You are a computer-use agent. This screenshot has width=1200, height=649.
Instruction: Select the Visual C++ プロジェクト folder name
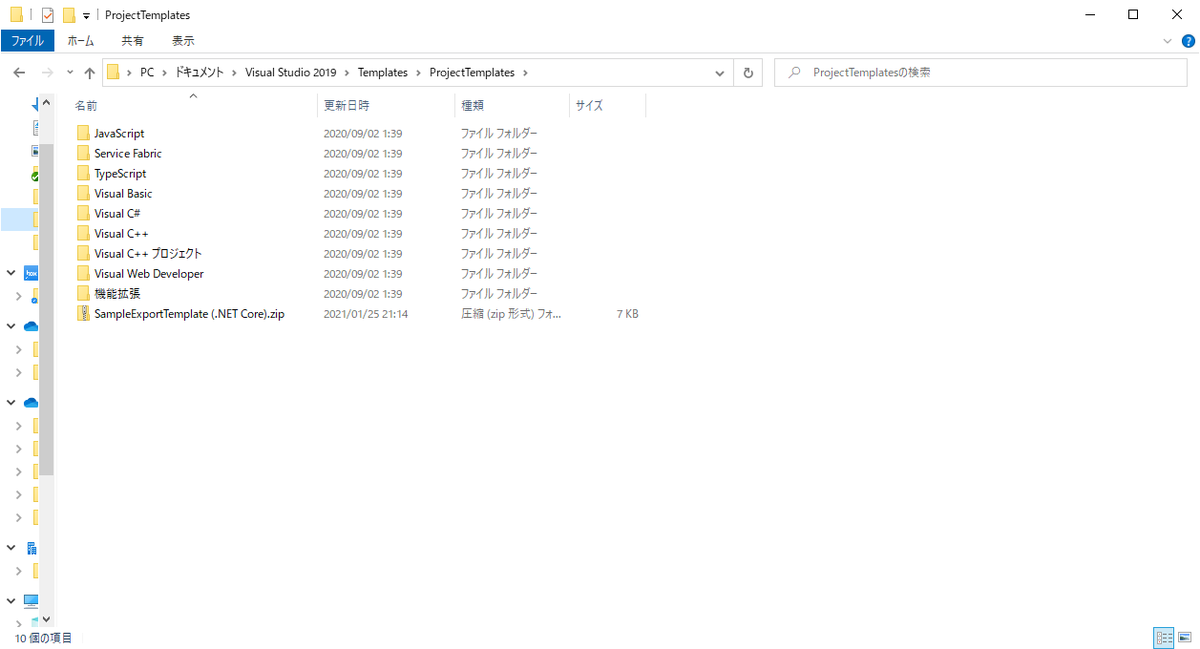[x=148, y=253]
